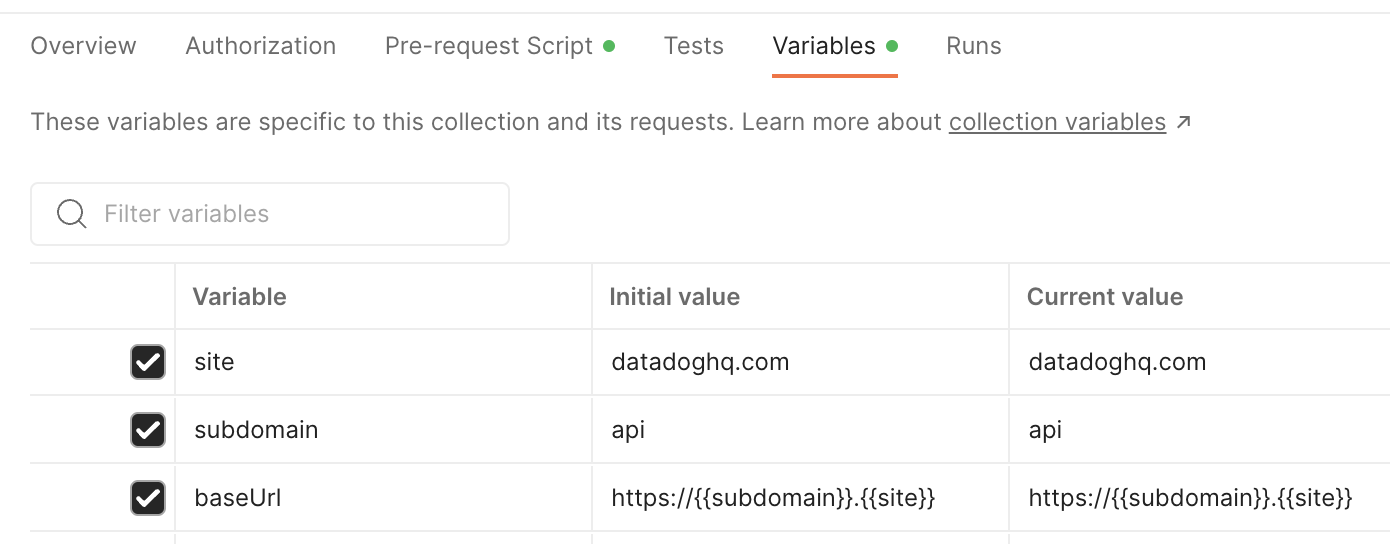Select the Variables tab
The width and height of the screenshot is (1390, 544).
(824, 46)
